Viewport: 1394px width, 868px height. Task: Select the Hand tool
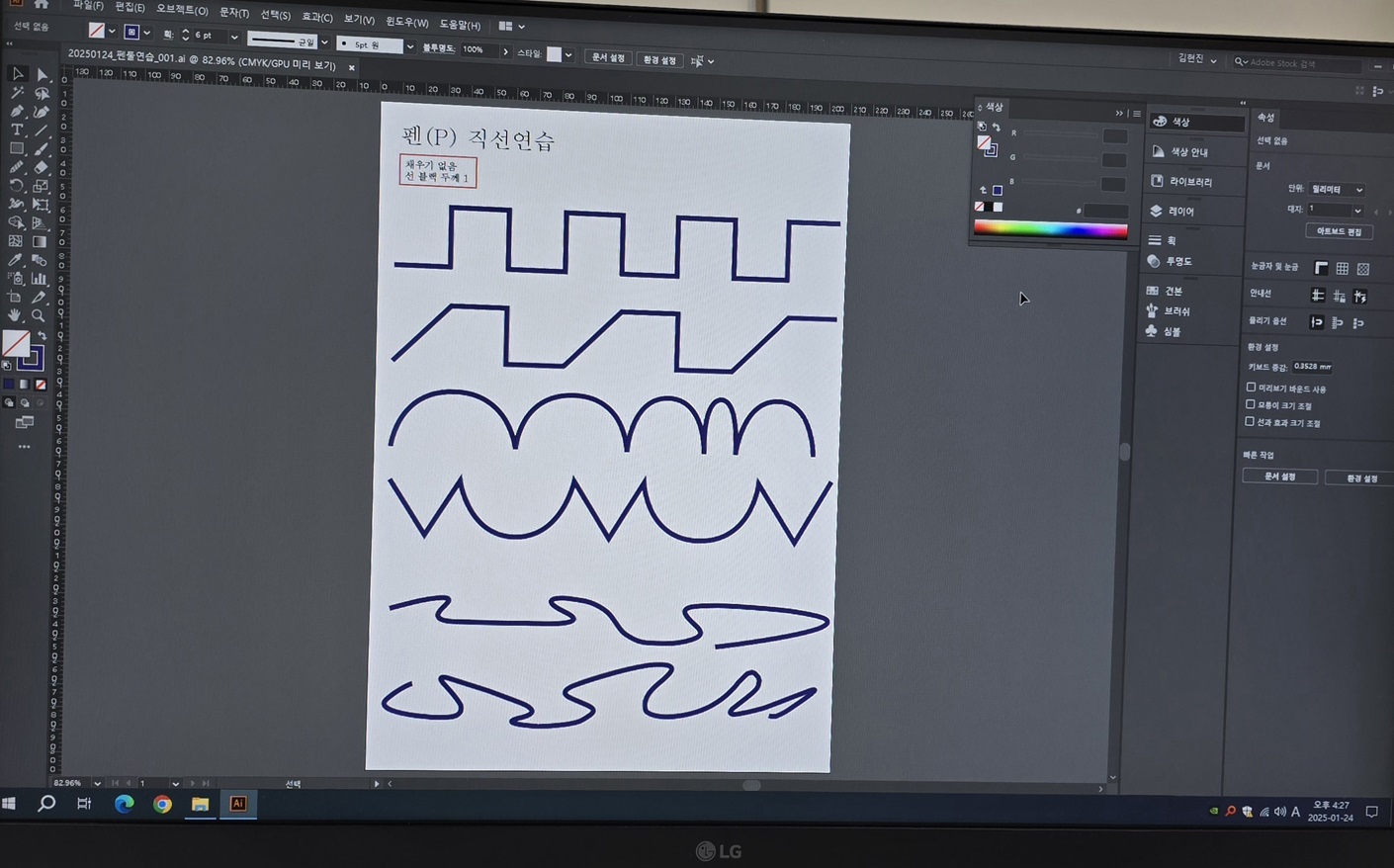click(x=15, y=315)
